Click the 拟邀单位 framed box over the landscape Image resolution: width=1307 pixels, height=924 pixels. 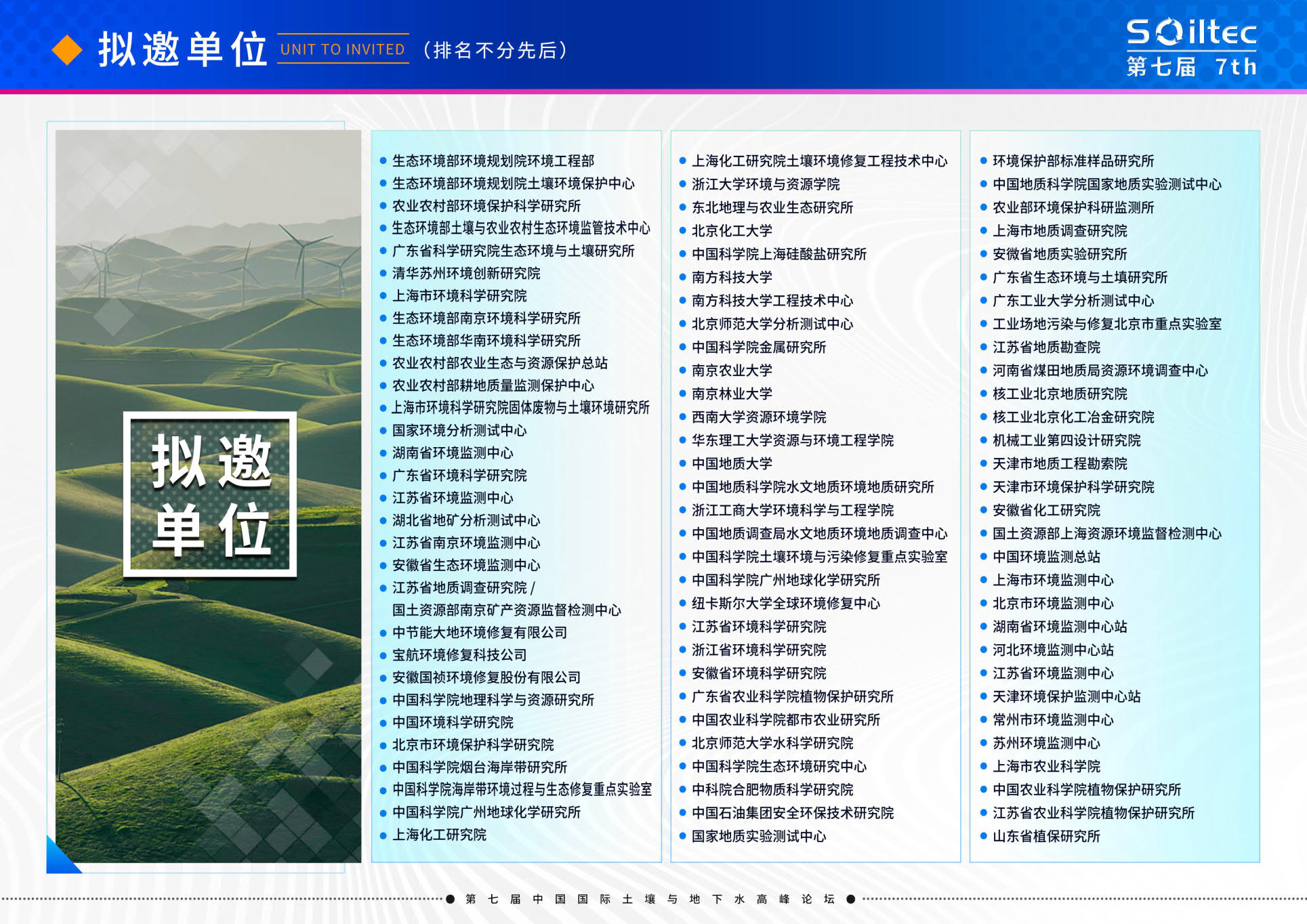point(210,495)
